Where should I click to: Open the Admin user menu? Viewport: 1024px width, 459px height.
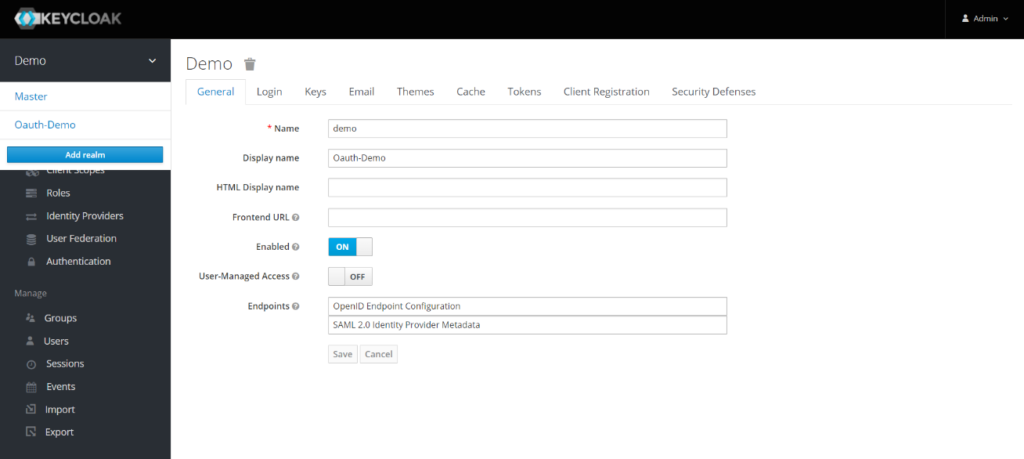coord(984,19)
